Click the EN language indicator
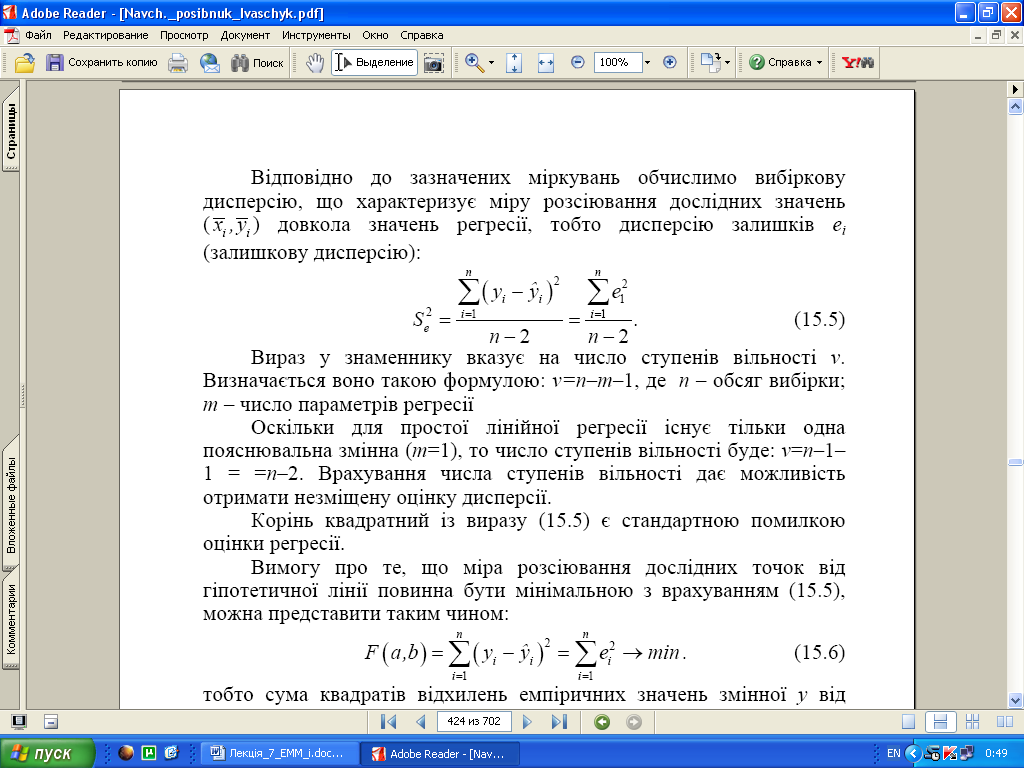Image resolution: width=1024 pixels, height=768 pixels. [893, 754]
